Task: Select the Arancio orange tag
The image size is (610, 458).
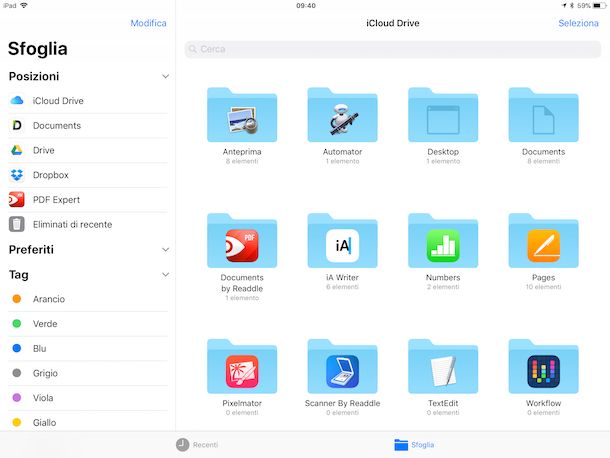Action: [x=88, y=299]
